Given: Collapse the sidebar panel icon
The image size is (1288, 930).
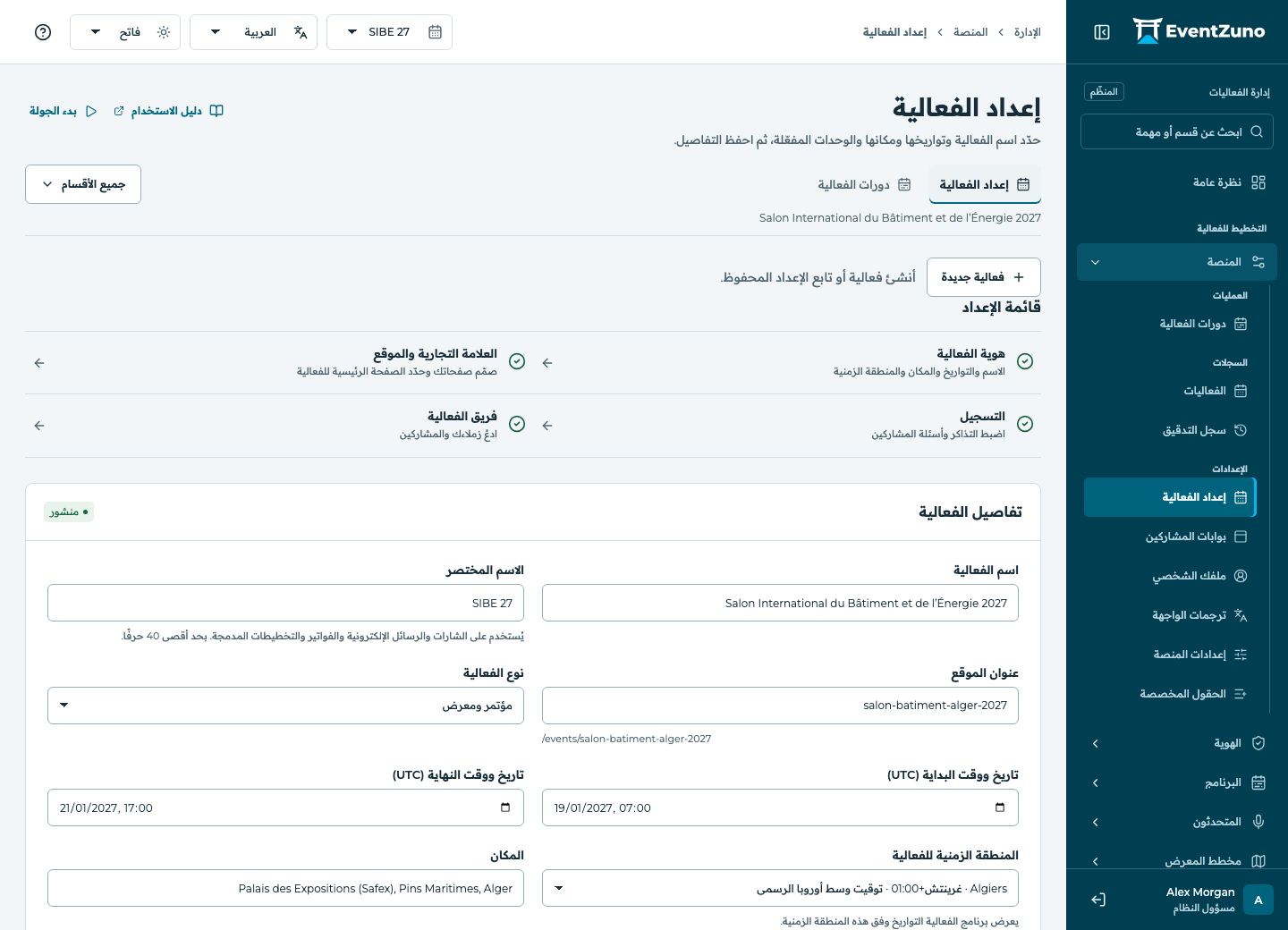Looking at the screenshot, I should tap(1102, 32).
